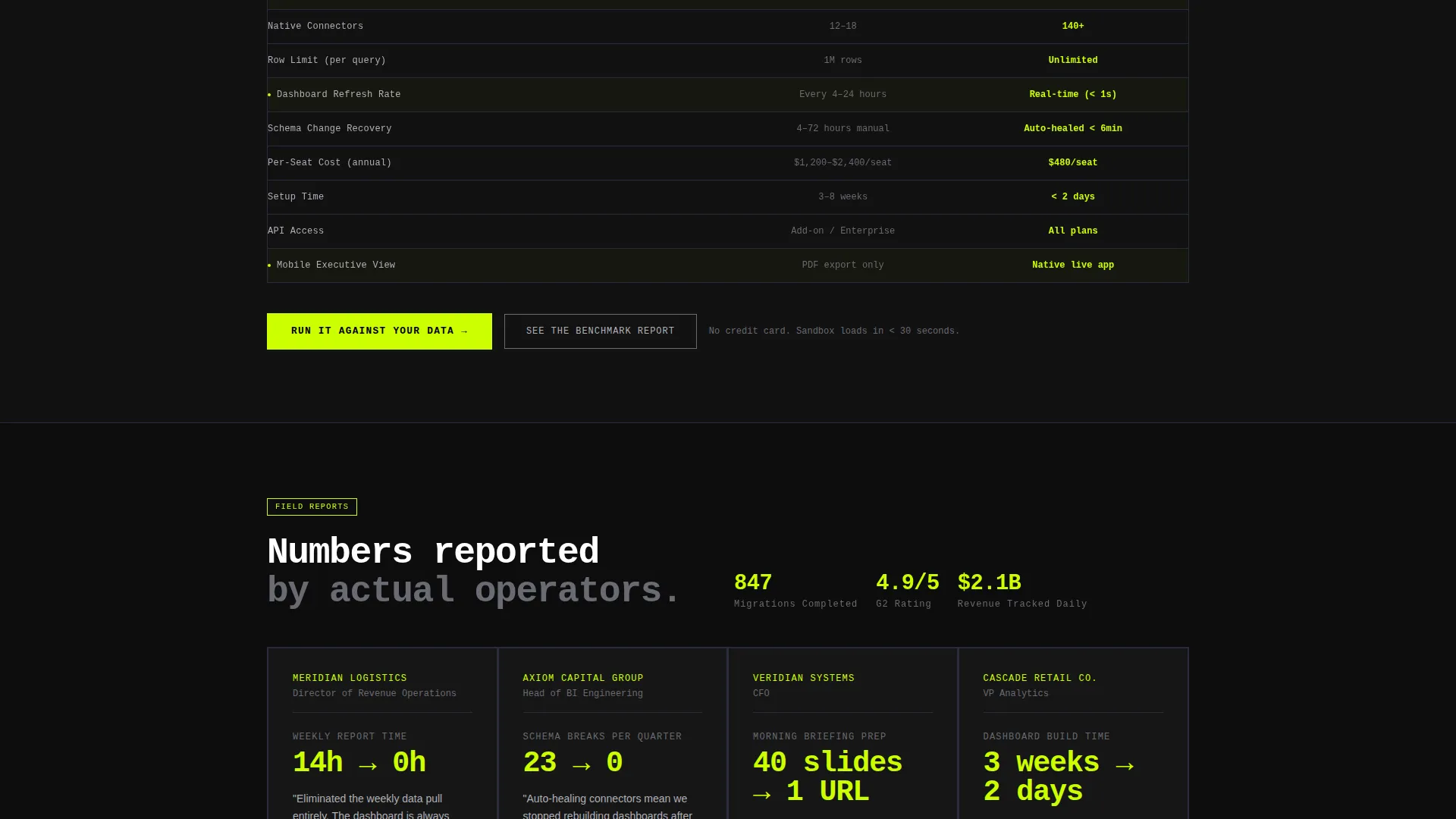Click '$1,200–$2,400/seat' cell
Image resolution: width=1456 pixels, height=819 pixels.
pyautogui.click(x=843, y=163)
